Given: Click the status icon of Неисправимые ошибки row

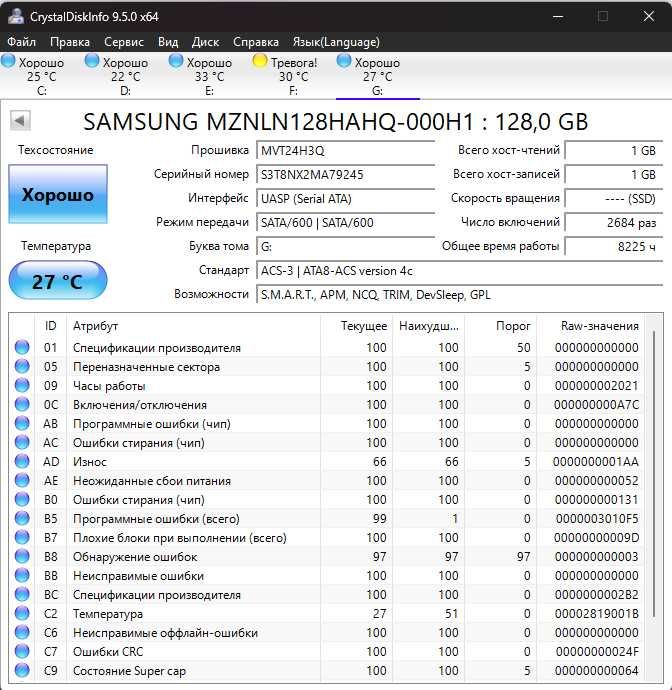Looking at the screenshot, I should pos(22,575).
